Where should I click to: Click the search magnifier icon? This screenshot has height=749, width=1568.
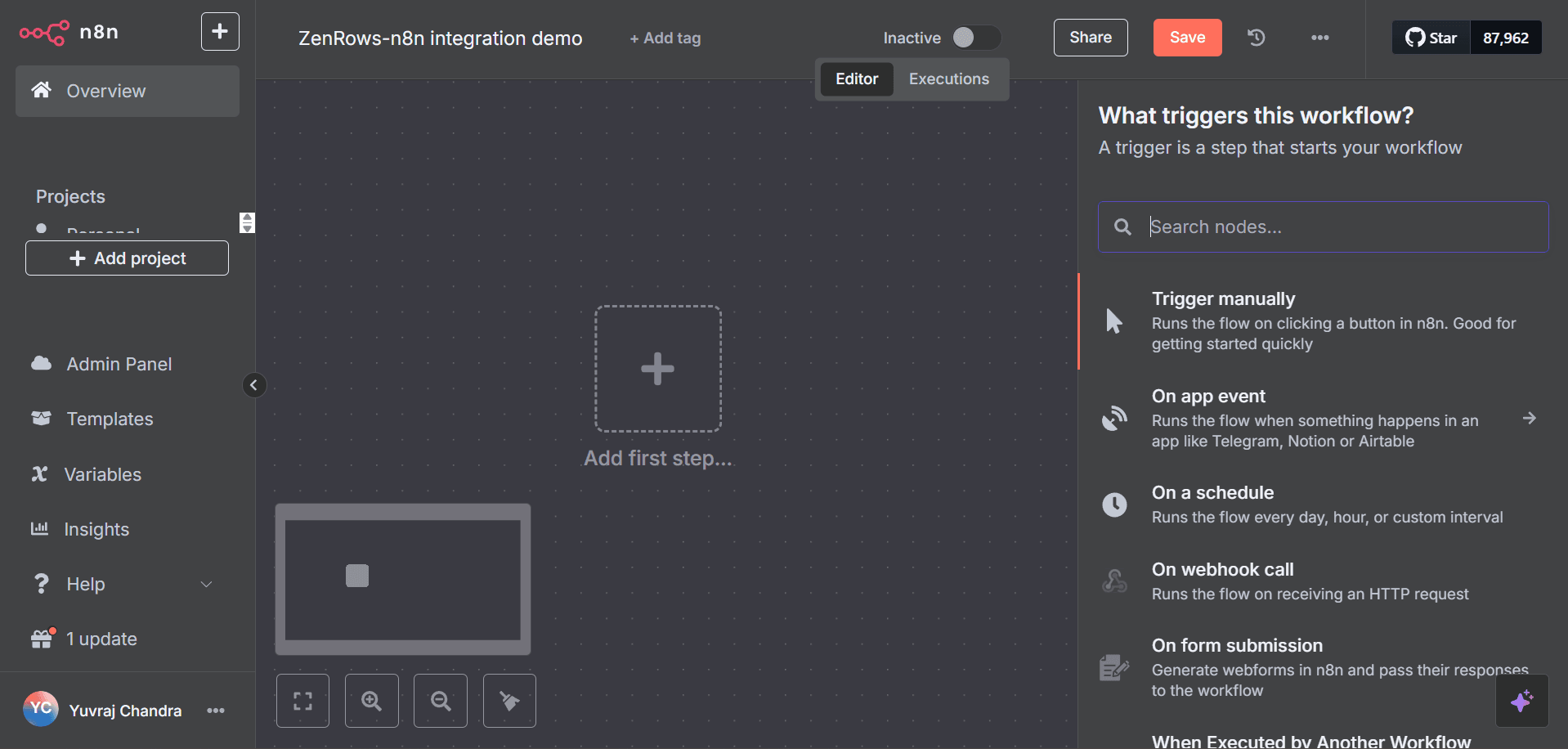coord(1123,226)
